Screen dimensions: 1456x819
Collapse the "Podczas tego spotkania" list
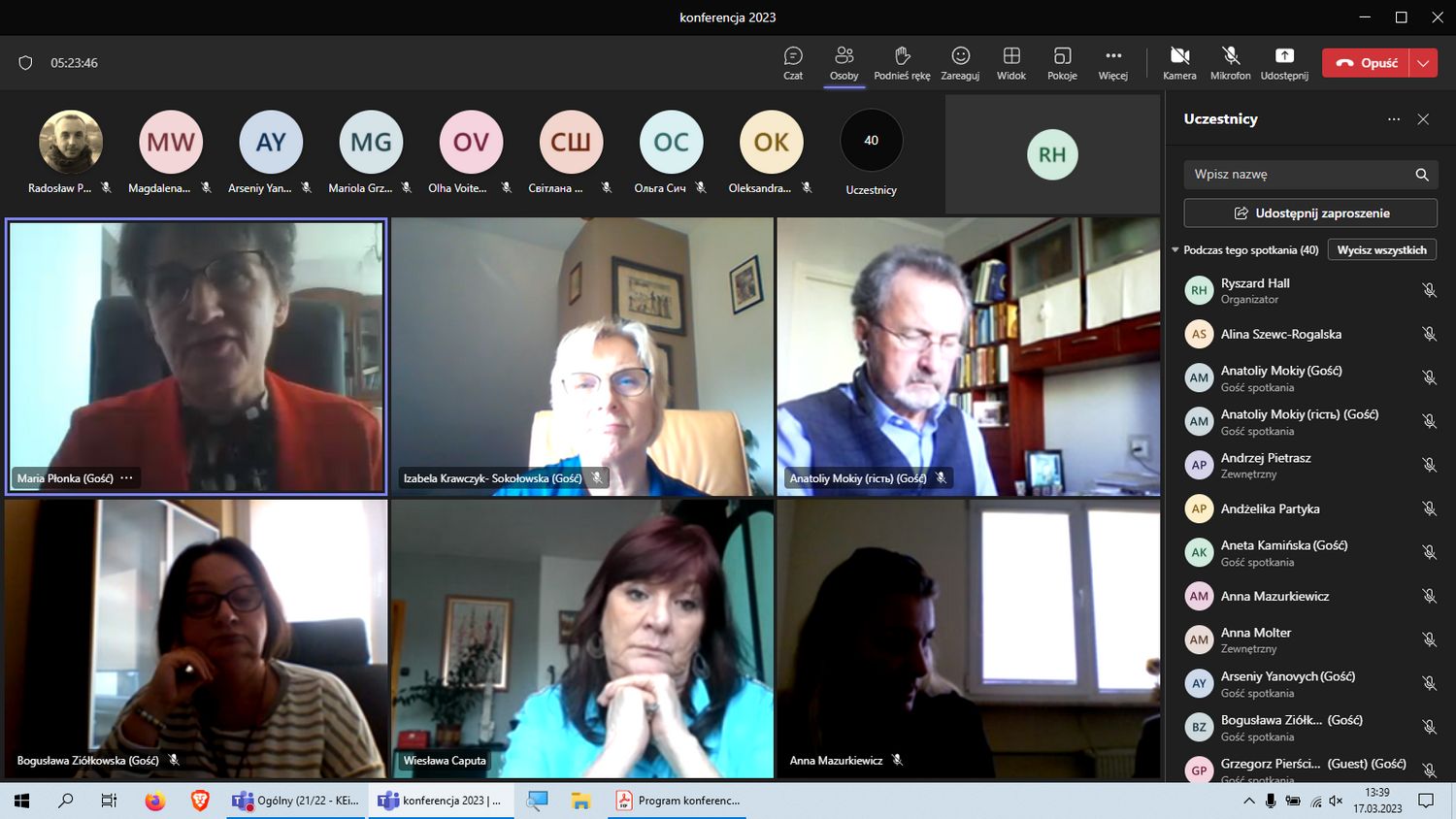point(1175,250)
